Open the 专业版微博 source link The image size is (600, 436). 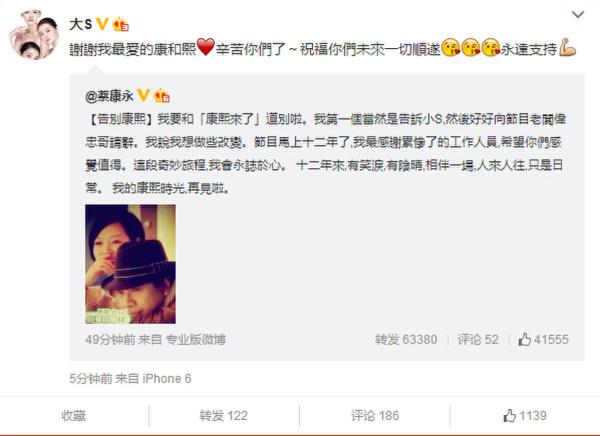point(196,340)
